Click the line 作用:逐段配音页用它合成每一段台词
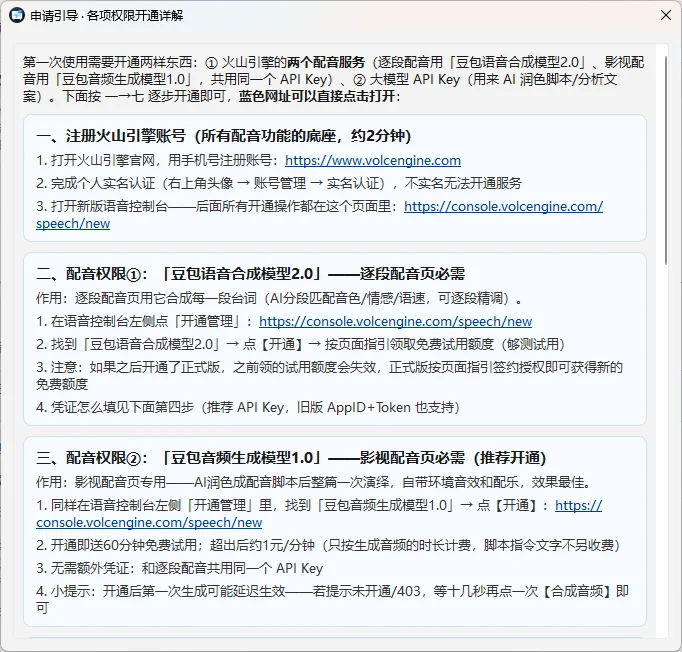Image resolution: width=682 pixels, height=652 pixels. click(279, 298)
